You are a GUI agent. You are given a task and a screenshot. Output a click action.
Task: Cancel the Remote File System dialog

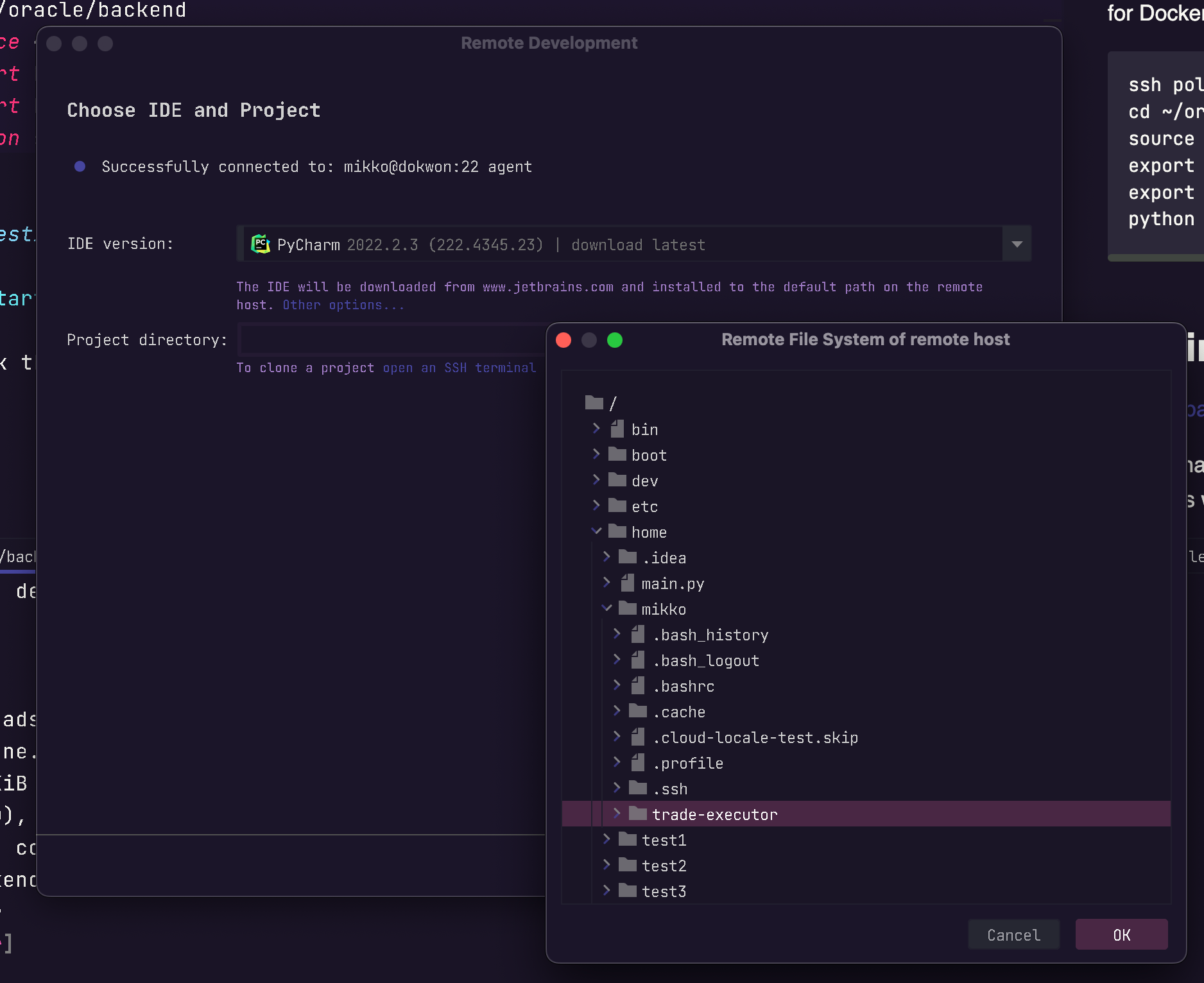pos(1013,935)
